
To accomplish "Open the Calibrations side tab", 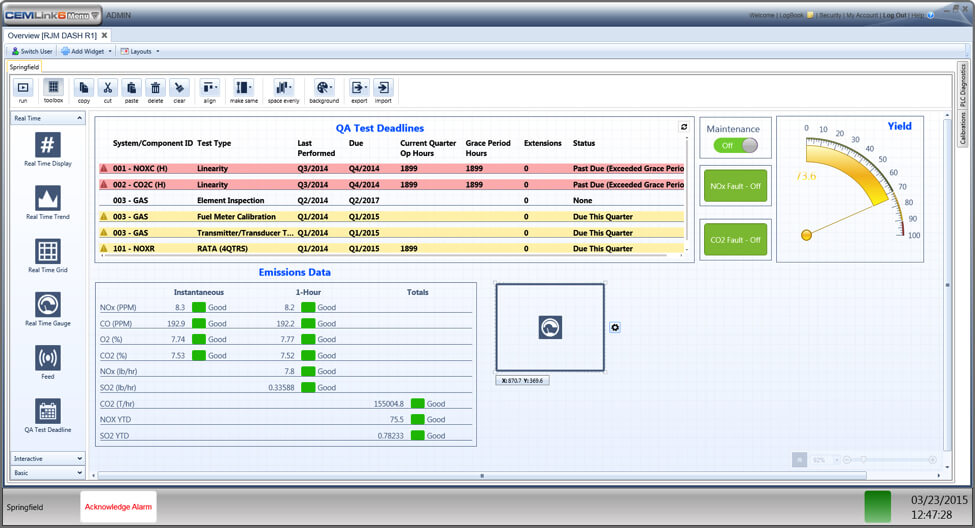I will click(x=963, y=127).
